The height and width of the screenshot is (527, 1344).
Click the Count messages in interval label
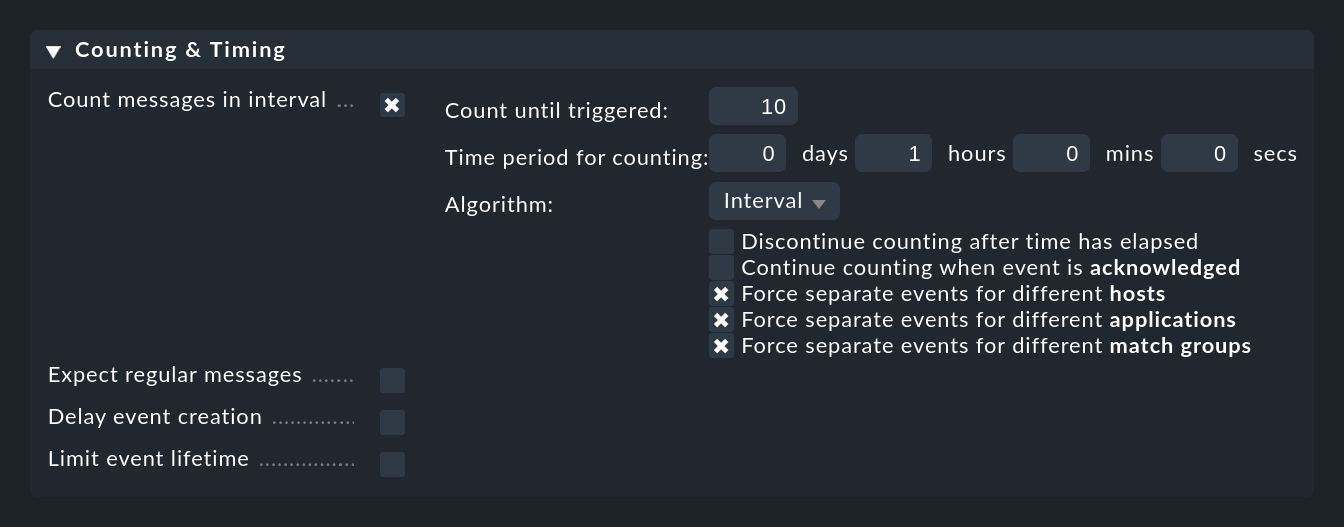tap(187, 100)
